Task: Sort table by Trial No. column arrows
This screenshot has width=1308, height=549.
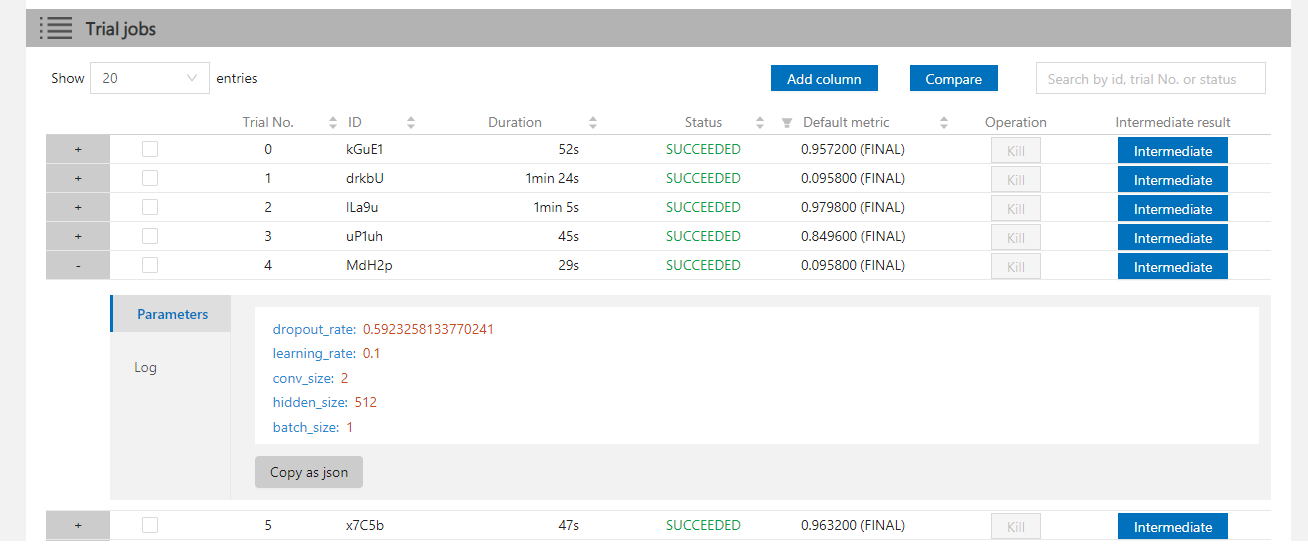Action: point(333,123)
